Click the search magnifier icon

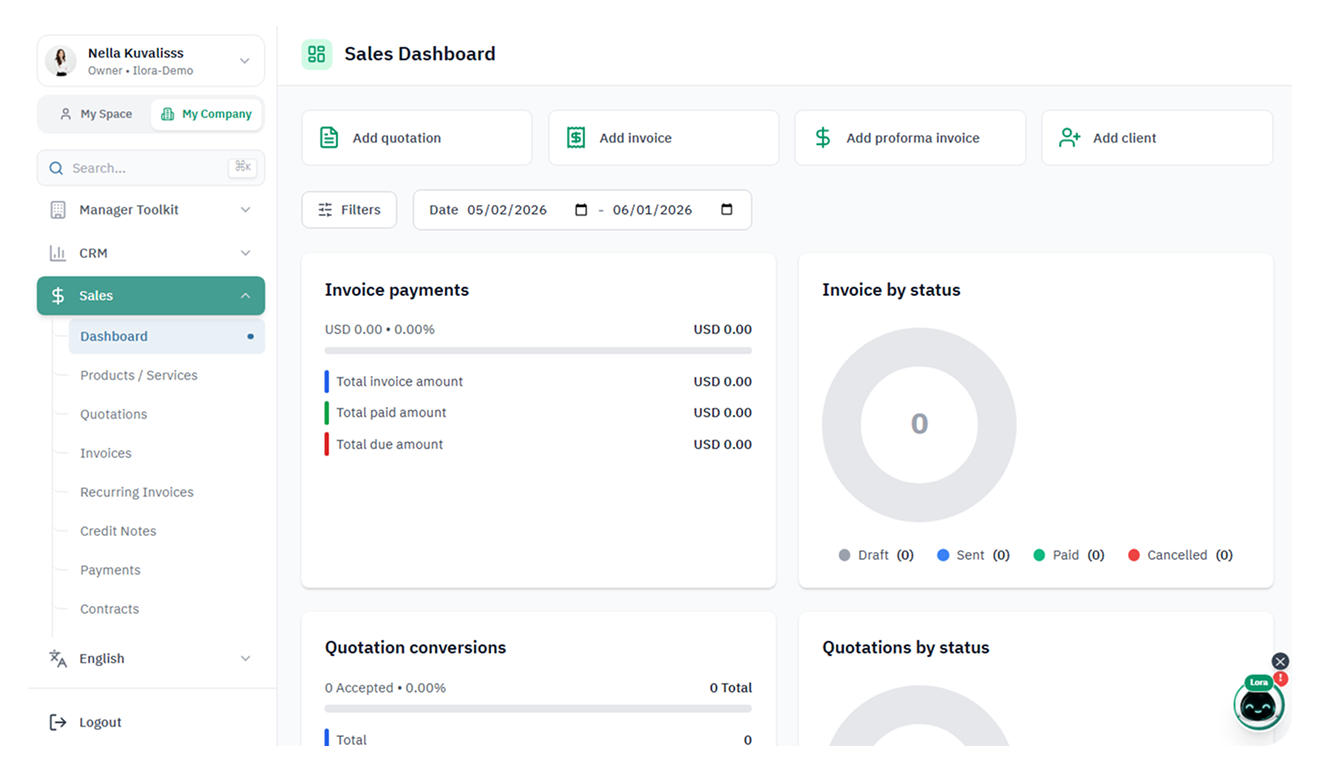[56, 168]
